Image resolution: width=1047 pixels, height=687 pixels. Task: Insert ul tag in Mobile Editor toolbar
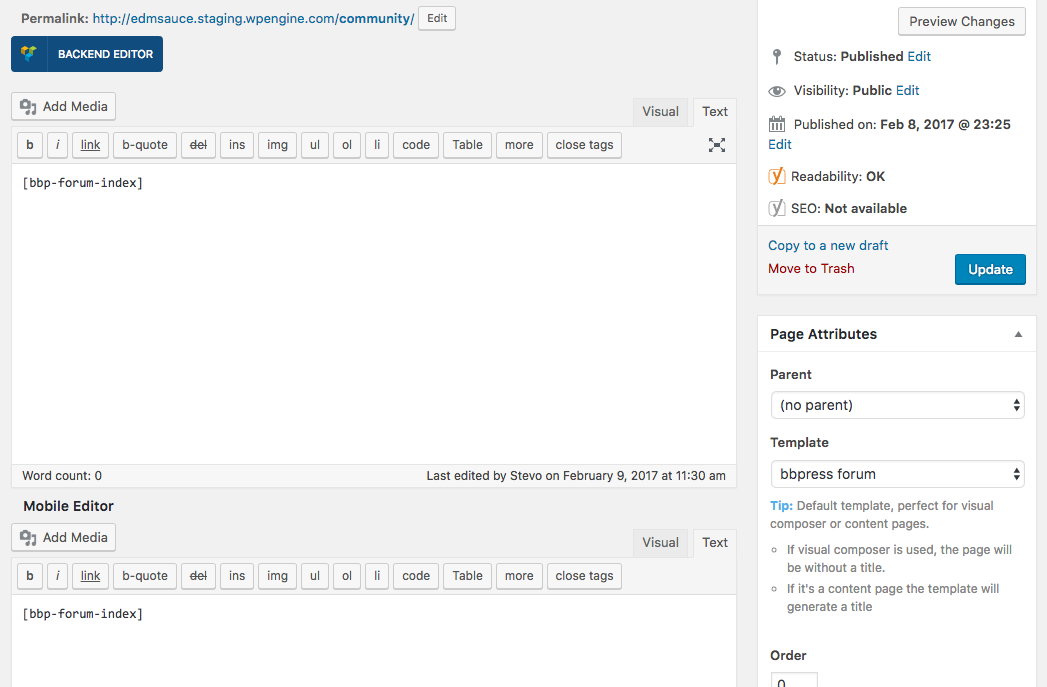[315, 576]
